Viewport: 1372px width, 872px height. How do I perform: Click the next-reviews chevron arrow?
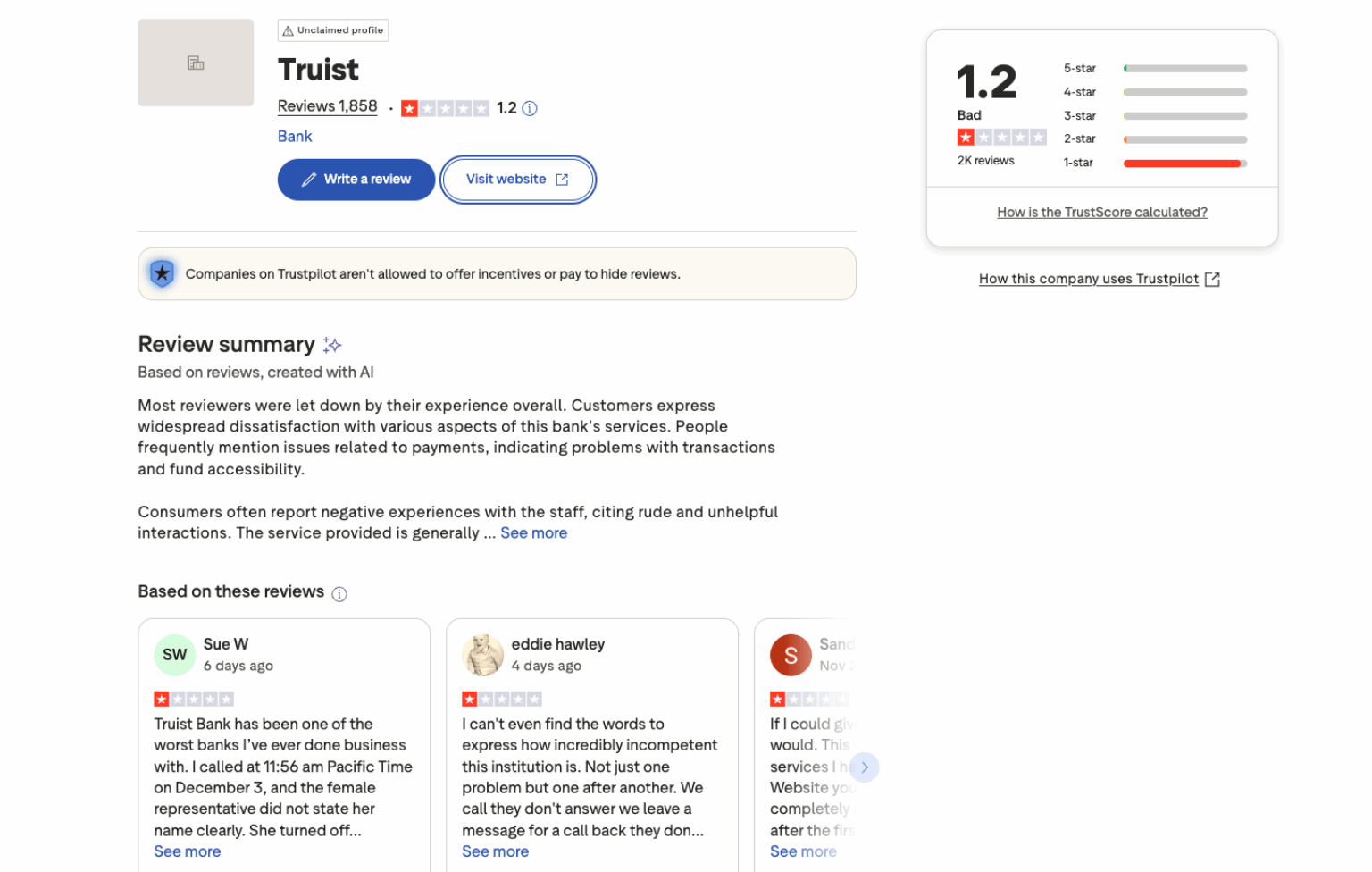pos(864,767)
